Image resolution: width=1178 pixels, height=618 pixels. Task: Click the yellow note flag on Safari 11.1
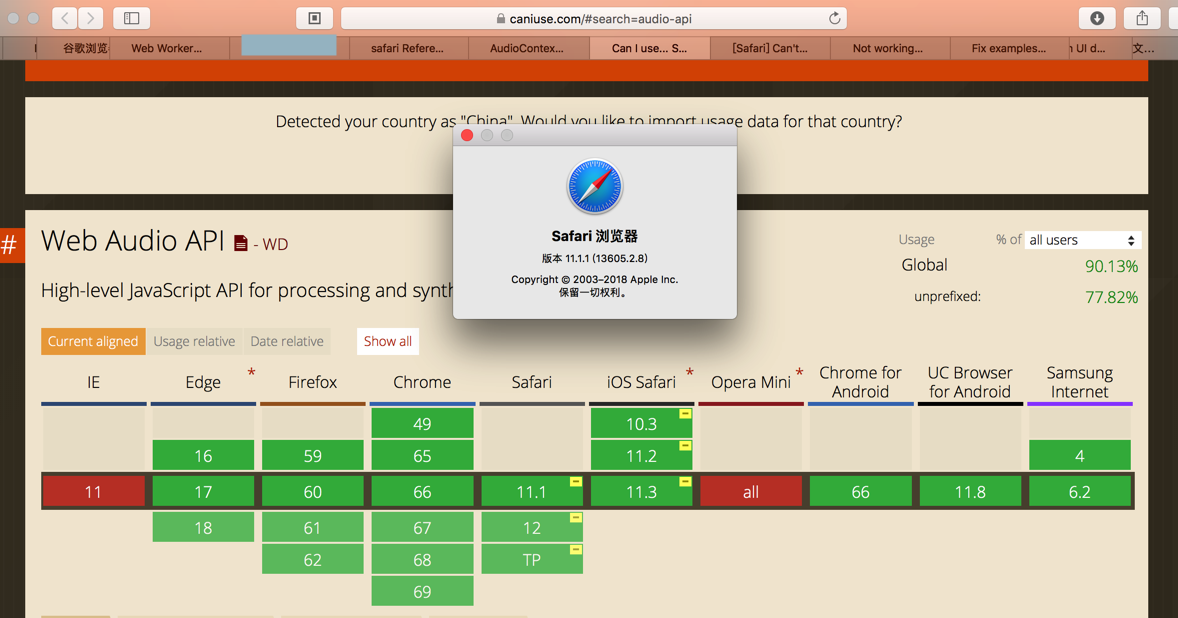[x=575, y=481]
